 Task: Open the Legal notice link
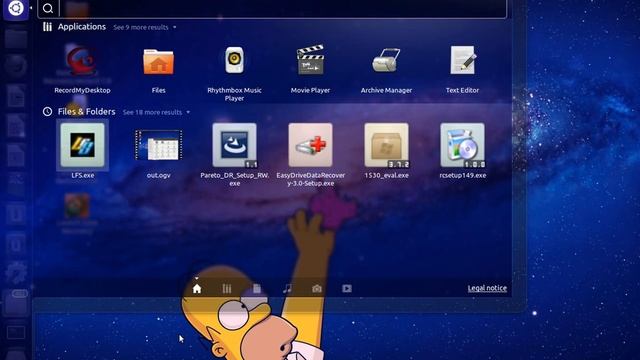pyautogui.click(x=487, y=288)
